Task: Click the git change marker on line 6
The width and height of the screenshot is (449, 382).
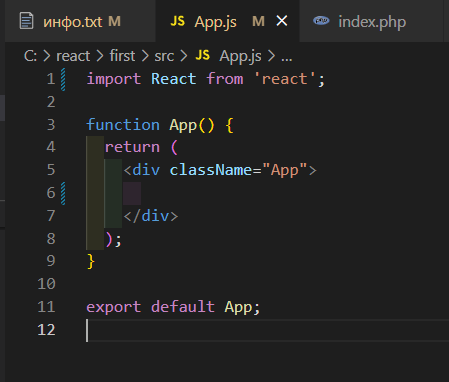Action: click(63, 193)
